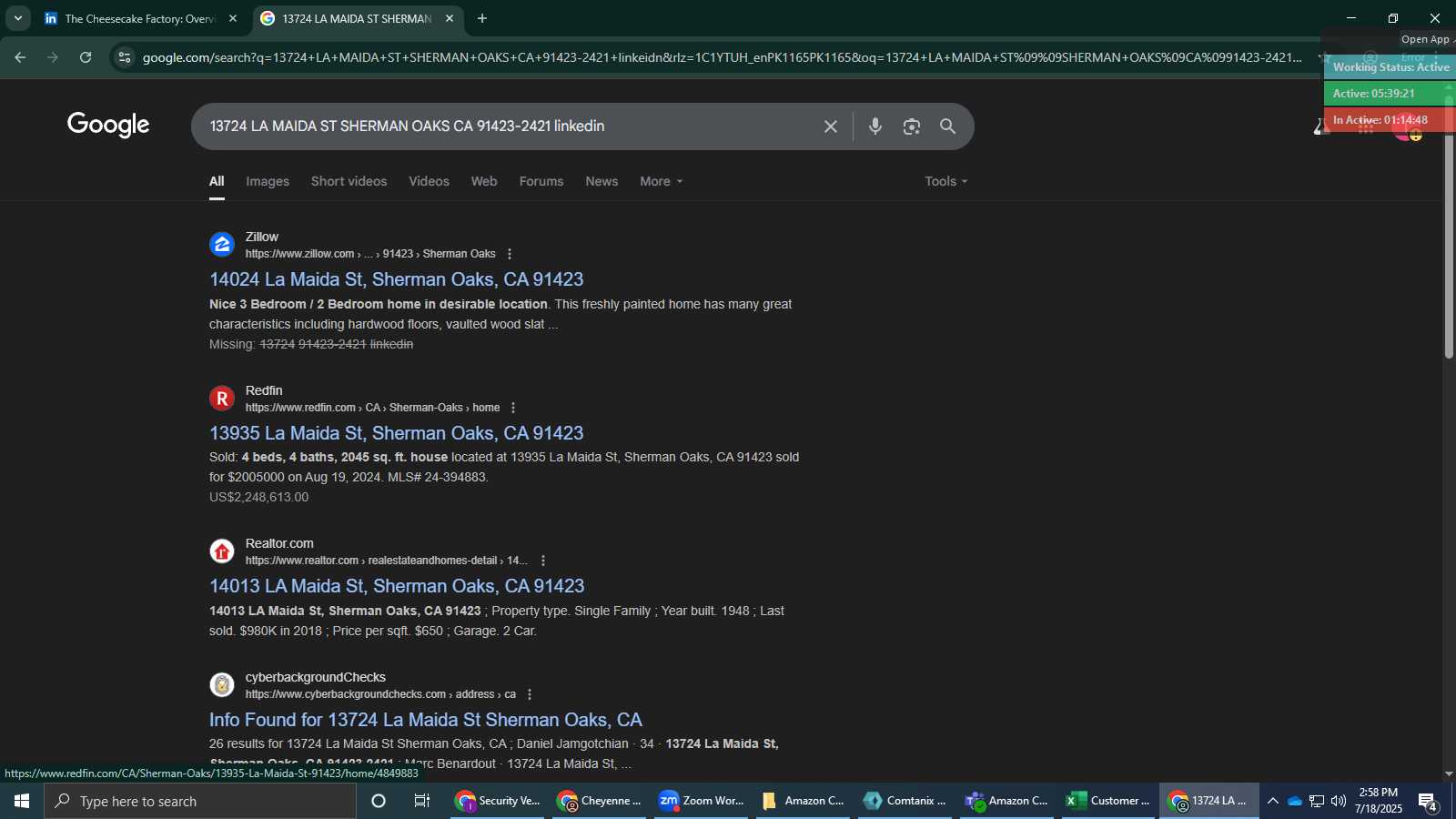
Task: Open Info Found for 13724 La Maida link
Action: pyautogui.click(x=426, y=720)
